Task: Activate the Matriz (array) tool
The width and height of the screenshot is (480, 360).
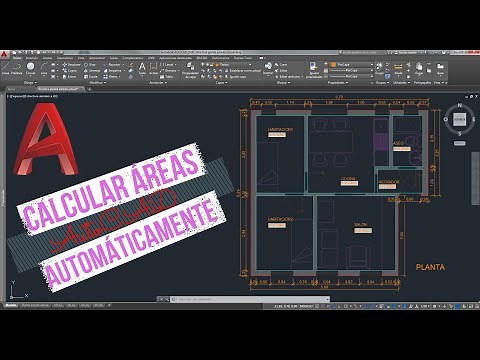Action: (112, 77)
